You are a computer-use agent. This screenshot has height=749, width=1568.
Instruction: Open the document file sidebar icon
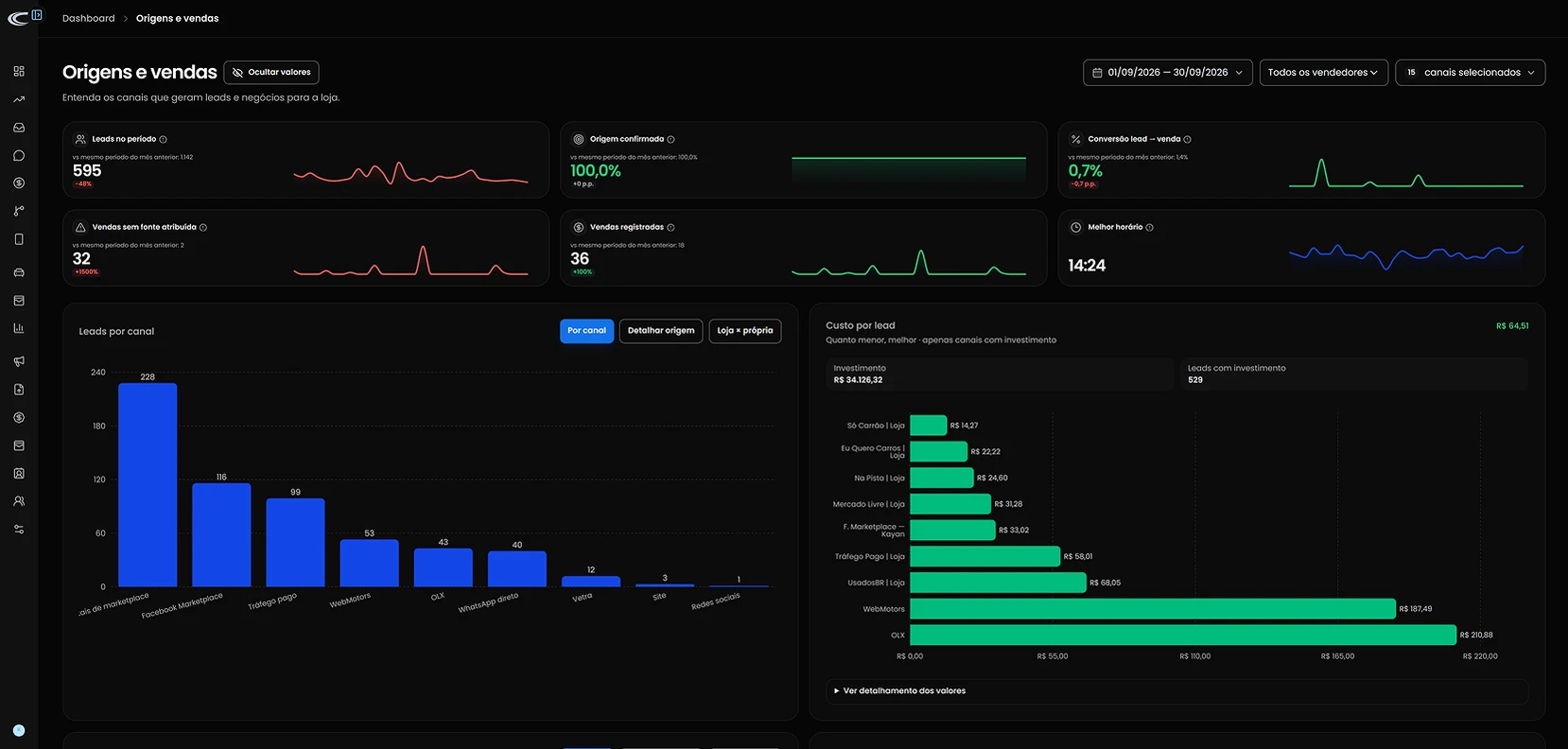pos(19,389)
